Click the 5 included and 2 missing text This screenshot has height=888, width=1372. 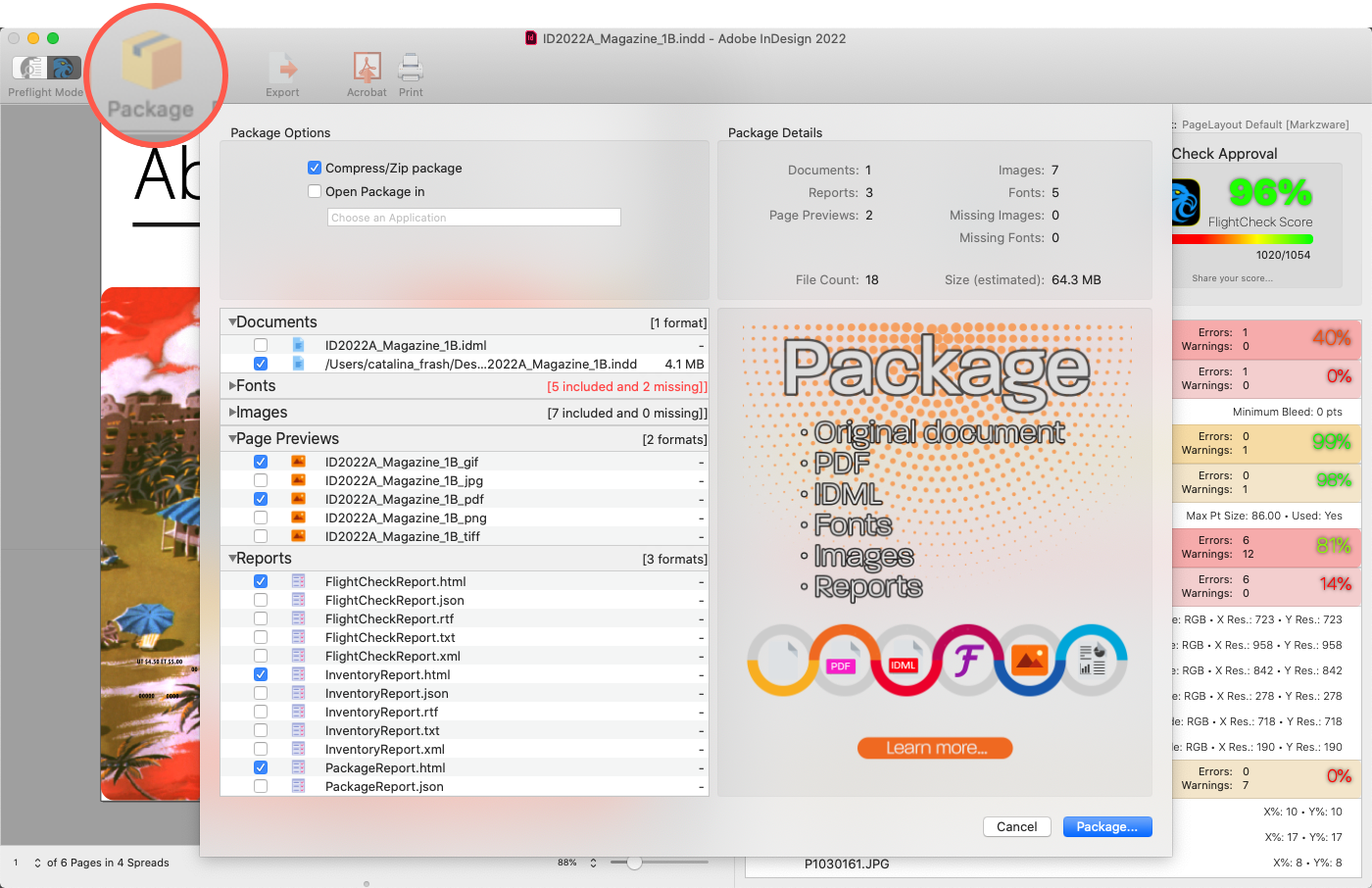coord(627,387)
